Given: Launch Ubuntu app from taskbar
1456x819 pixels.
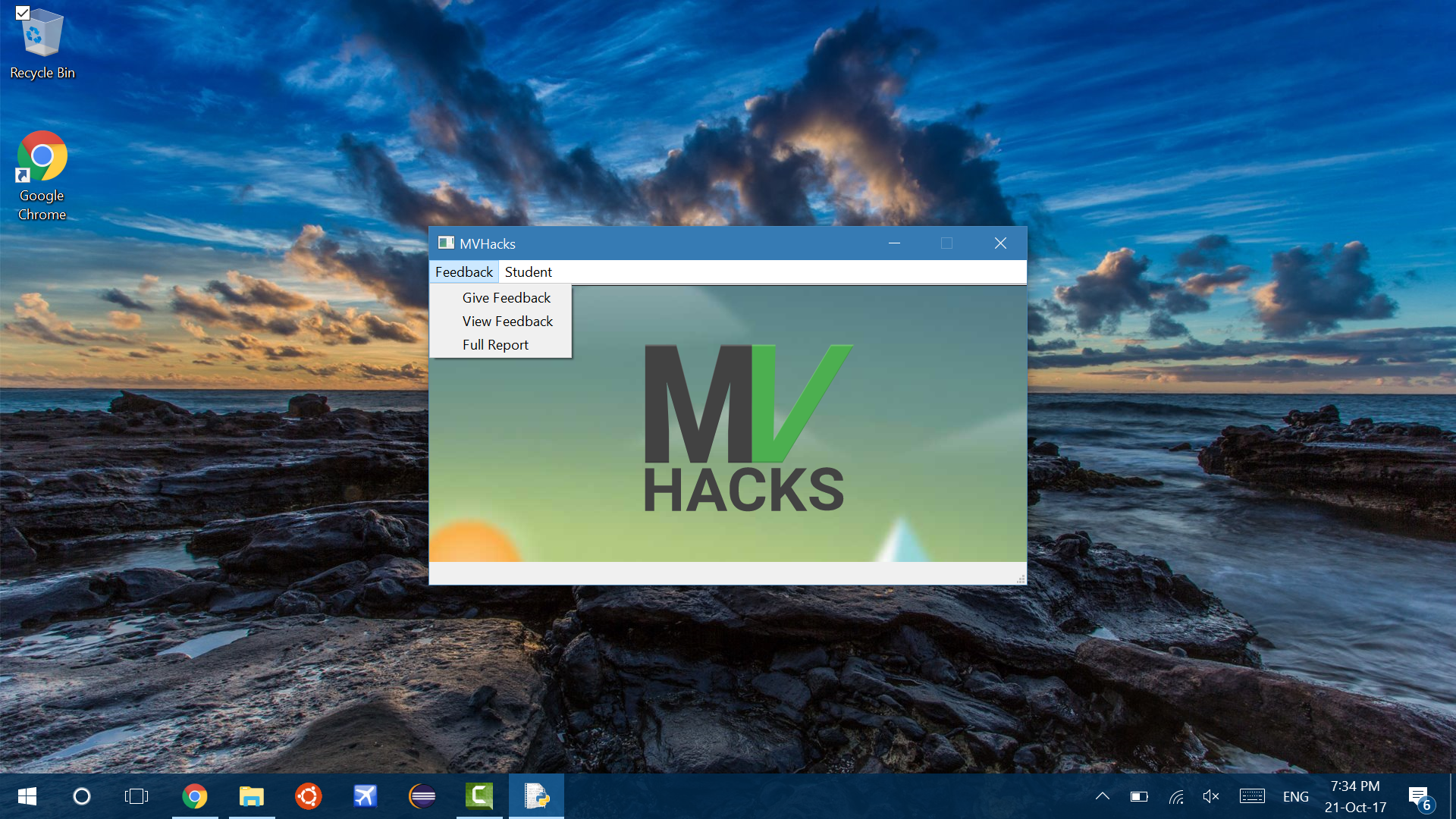Looking at the screenshot, I should tap(308, 796).
